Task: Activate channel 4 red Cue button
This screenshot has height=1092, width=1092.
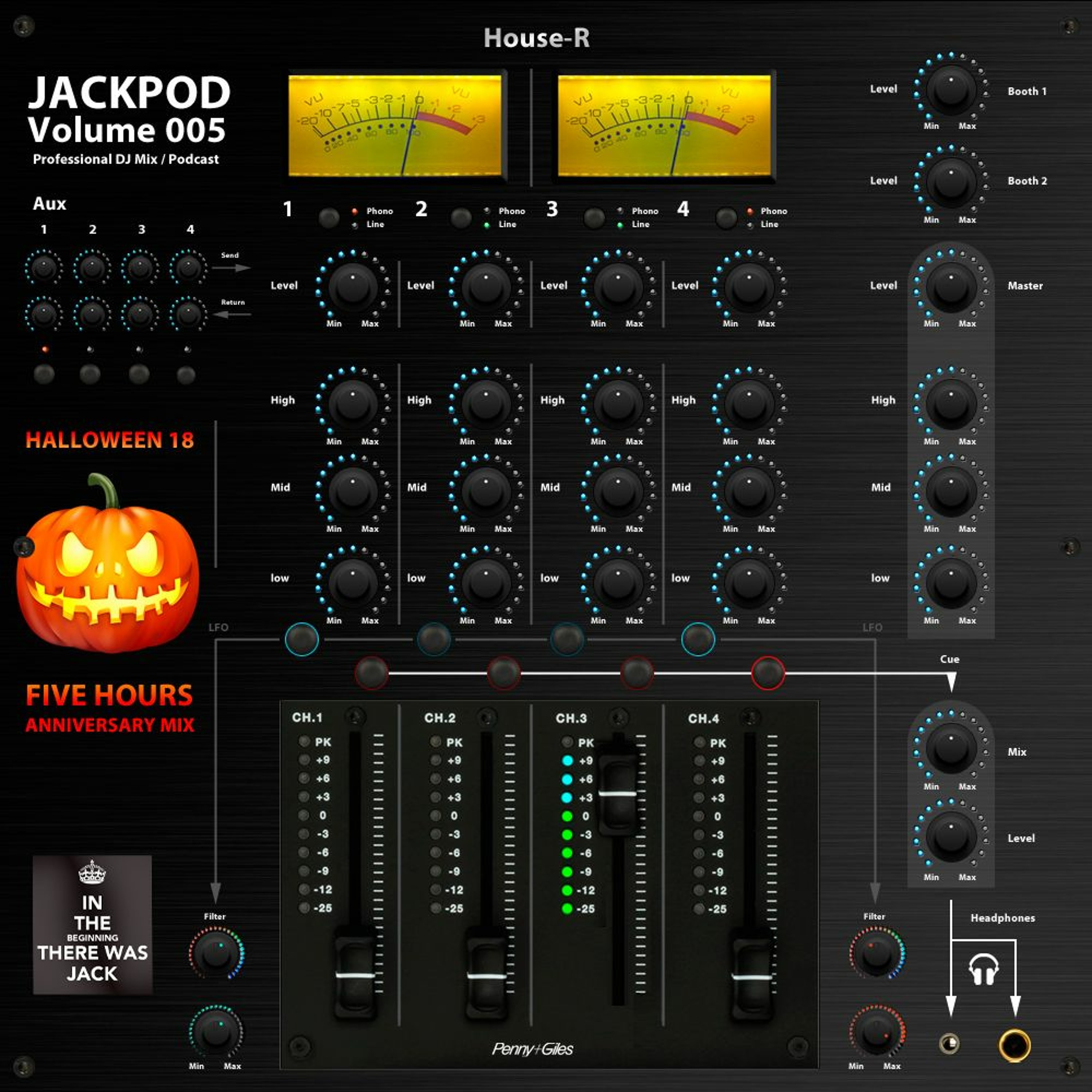Action: pyautogui.click(x=768, y=673)
